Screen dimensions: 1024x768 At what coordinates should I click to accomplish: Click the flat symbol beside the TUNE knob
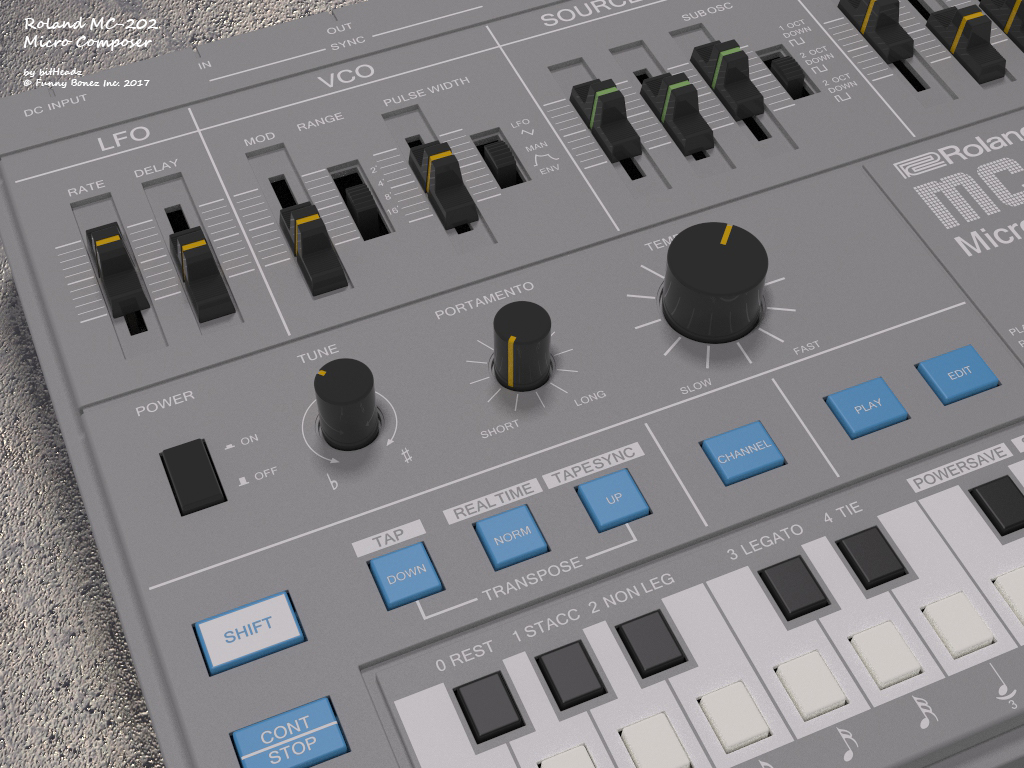pos(333,481)
